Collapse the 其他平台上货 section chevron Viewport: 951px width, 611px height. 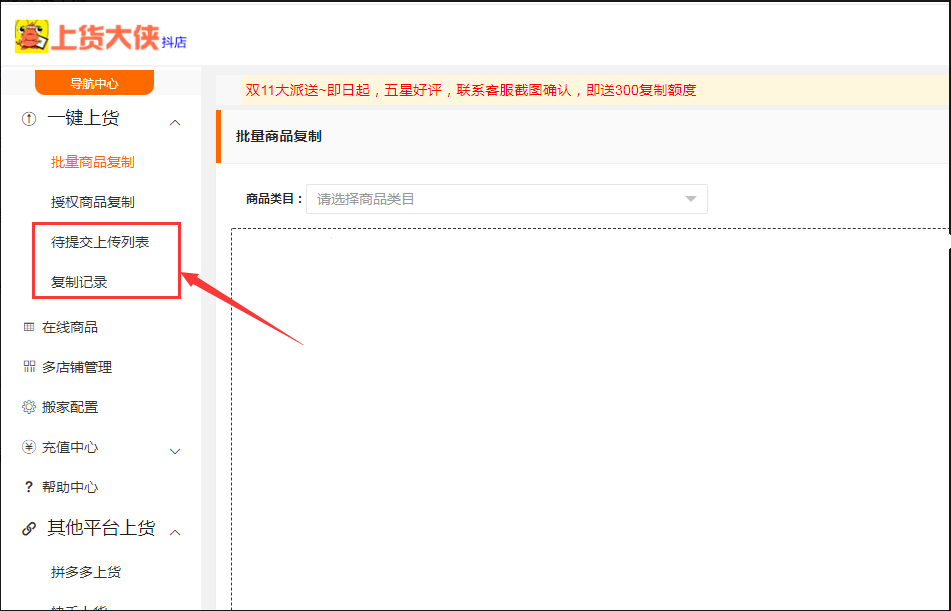175,532
